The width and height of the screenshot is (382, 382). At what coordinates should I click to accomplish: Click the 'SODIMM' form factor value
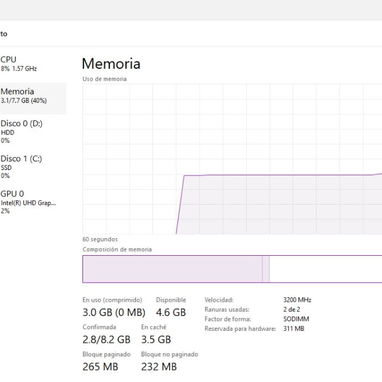[296, 319]
